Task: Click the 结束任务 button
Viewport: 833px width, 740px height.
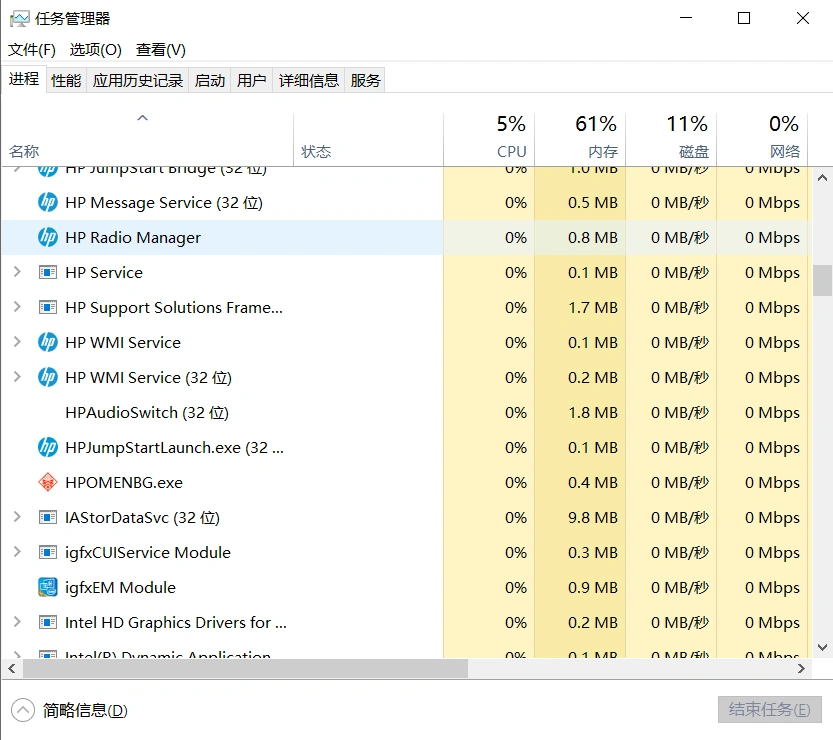Action: click(769, 710)
